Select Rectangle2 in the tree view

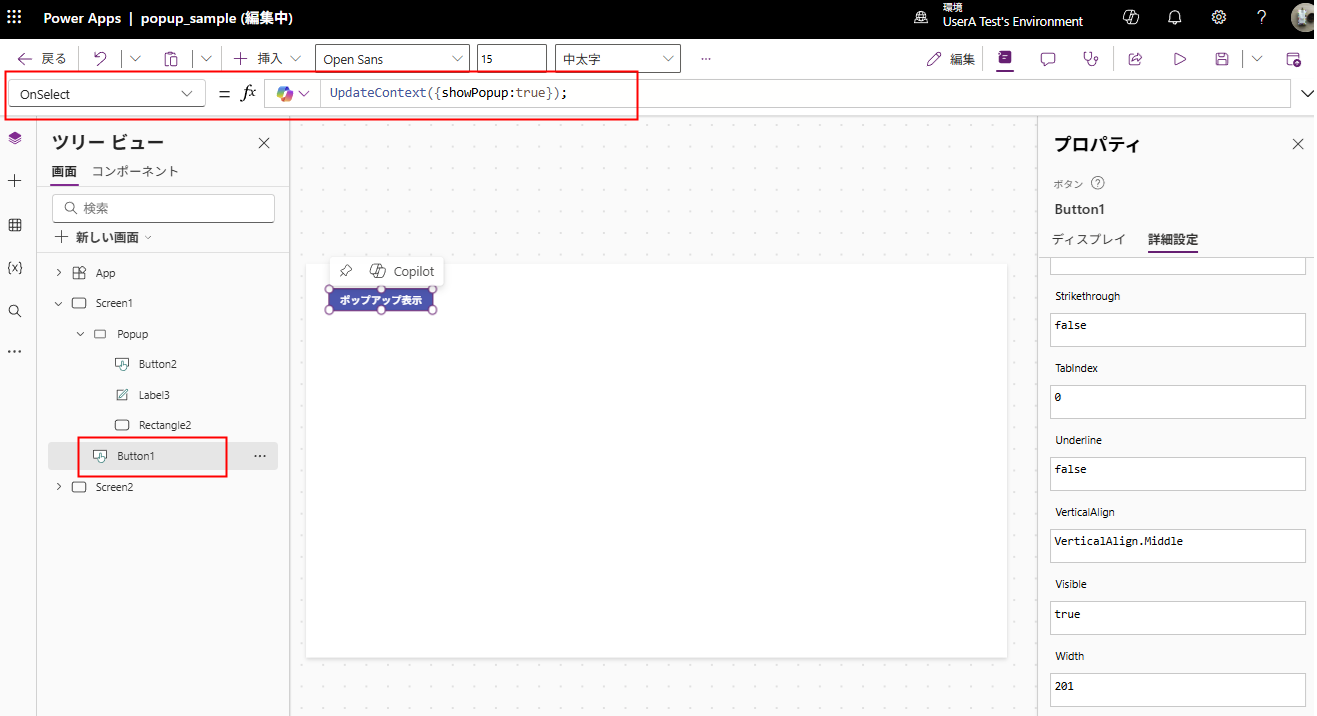pos(164,425)
